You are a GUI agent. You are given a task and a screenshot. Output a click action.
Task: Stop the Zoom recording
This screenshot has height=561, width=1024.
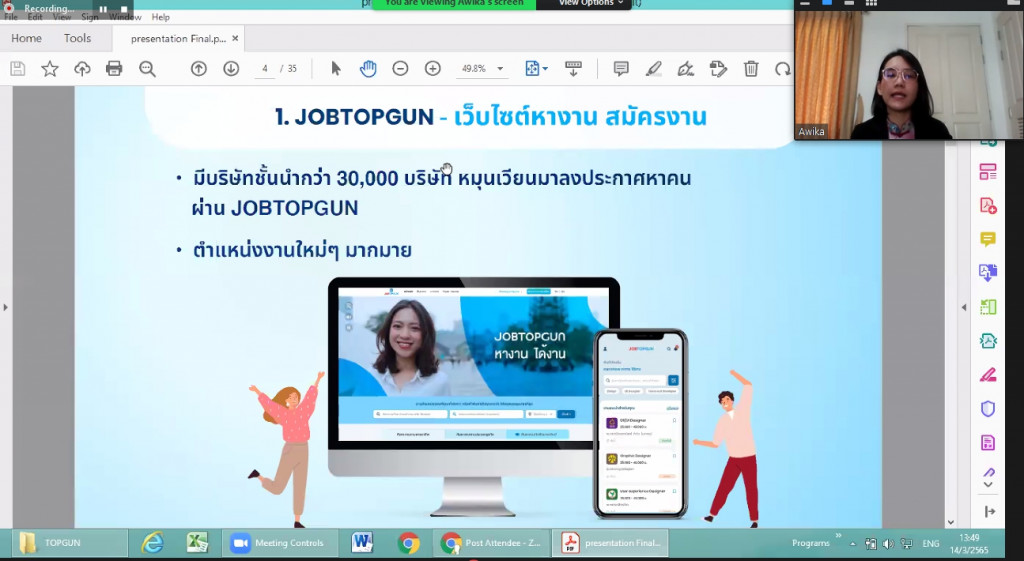coord(124,8)
